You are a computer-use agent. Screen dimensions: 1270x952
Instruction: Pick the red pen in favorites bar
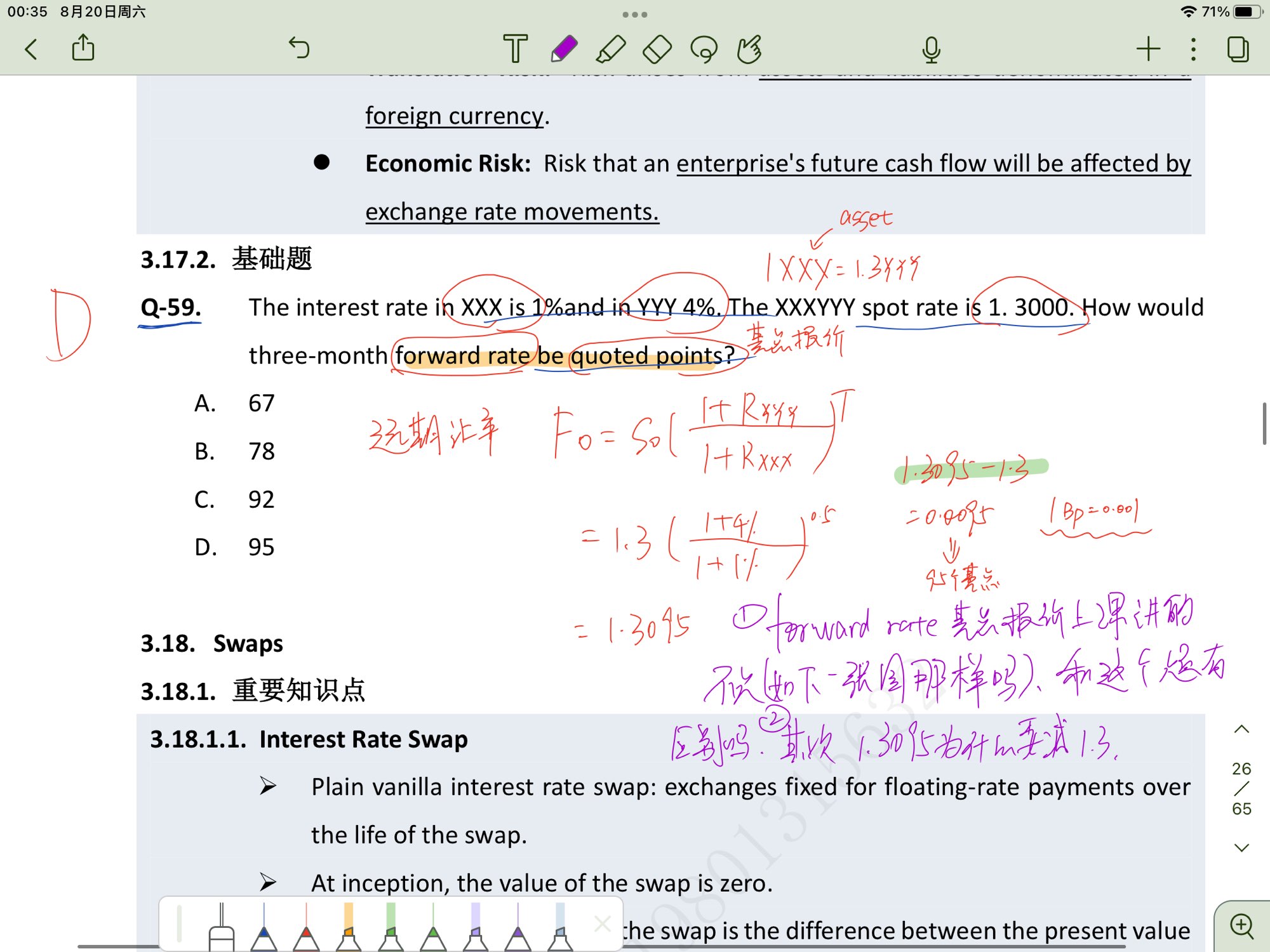pyautogui.click(x=306, y=930)
